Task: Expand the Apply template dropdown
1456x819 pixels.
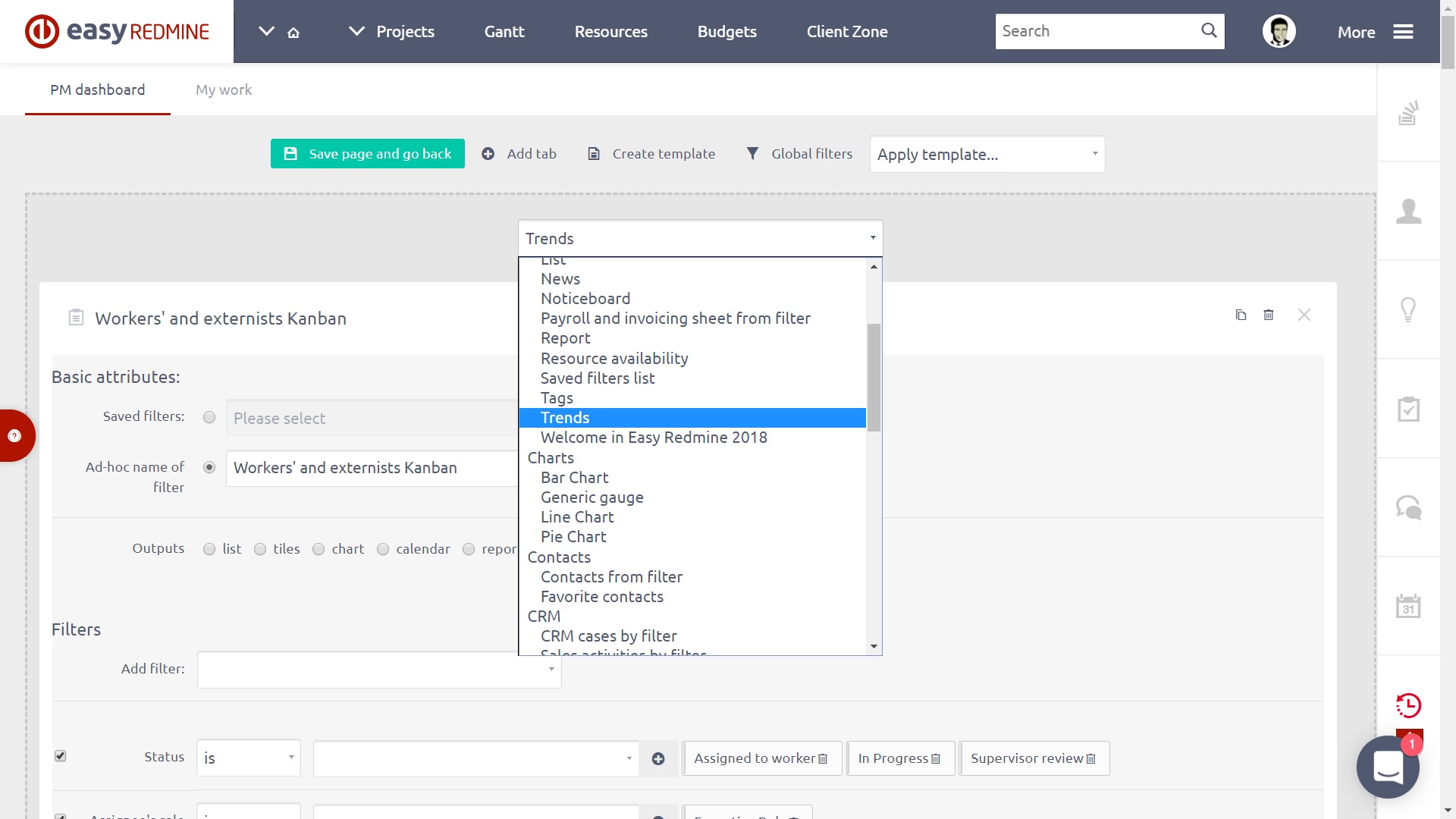Action: pyautogui.click(x=987, y=155)
